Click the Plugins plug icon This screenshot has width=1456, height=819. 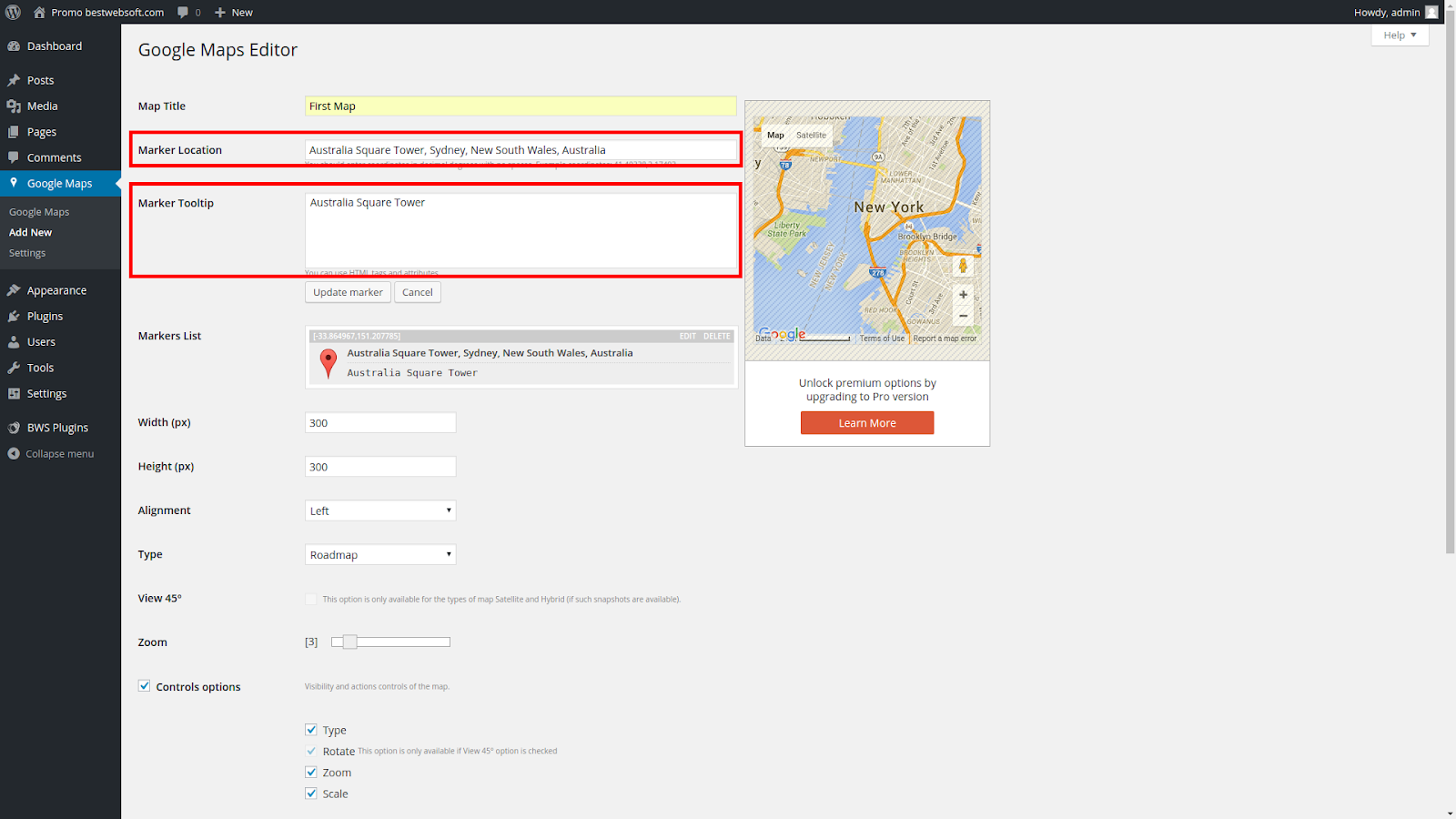[x=14, y=316]
